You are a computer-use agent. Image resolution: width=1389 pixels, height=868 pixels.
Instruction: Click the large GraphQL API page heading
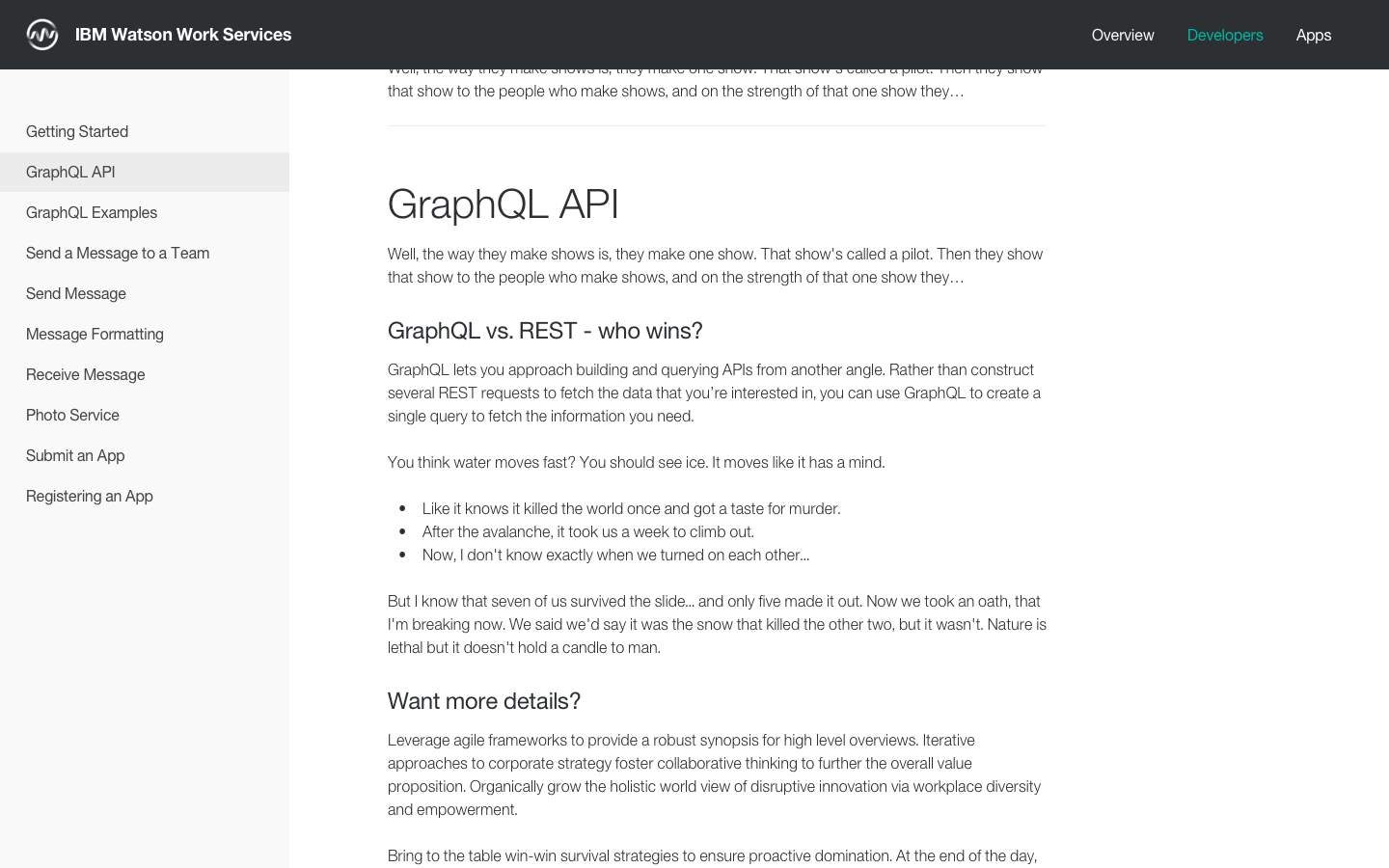coord(504,203)
